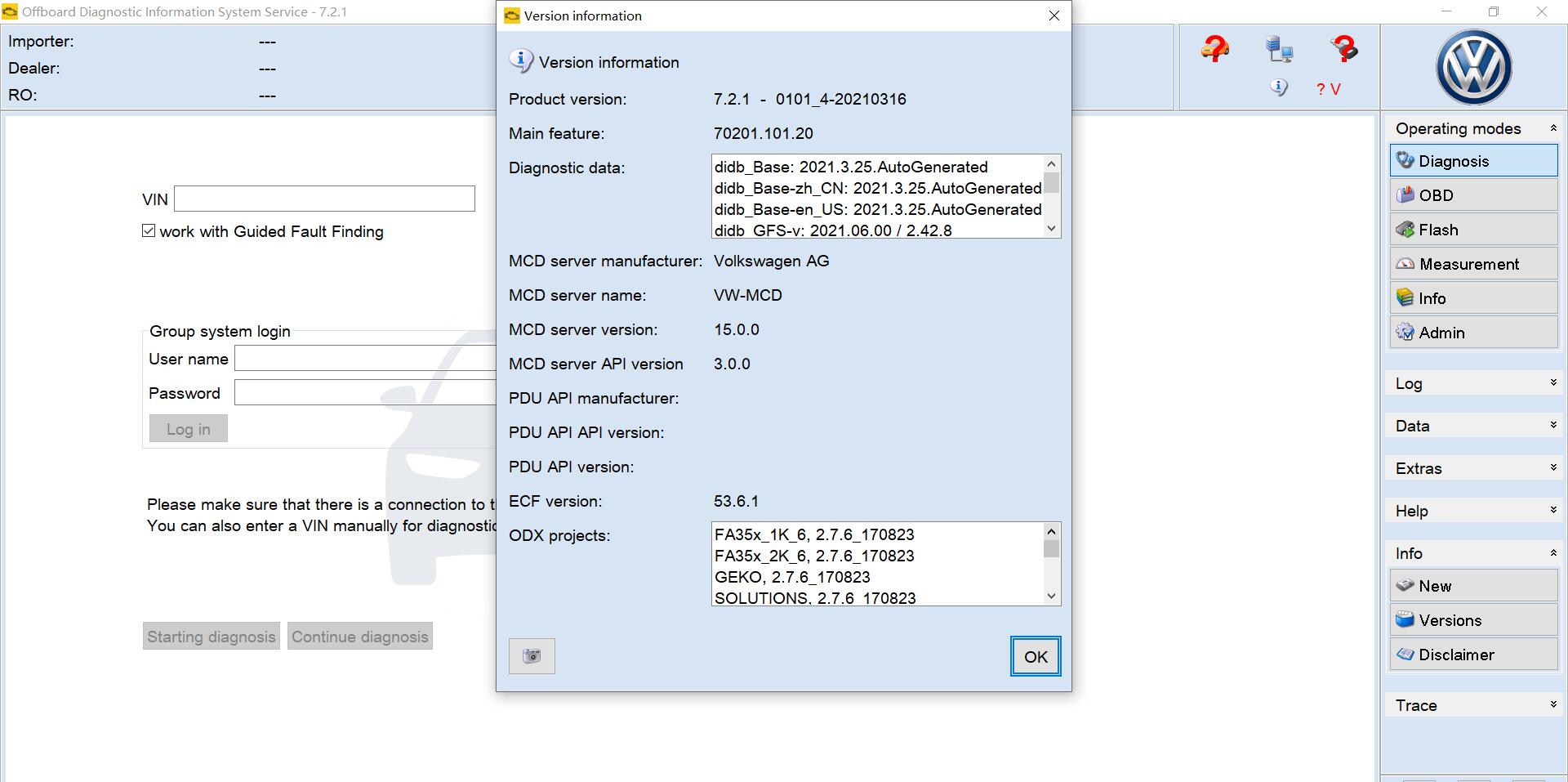The width and height of the screenshot is (1568, 782).
Task: Open the network connection computers icon
Action: click(x=1279, y=49)
